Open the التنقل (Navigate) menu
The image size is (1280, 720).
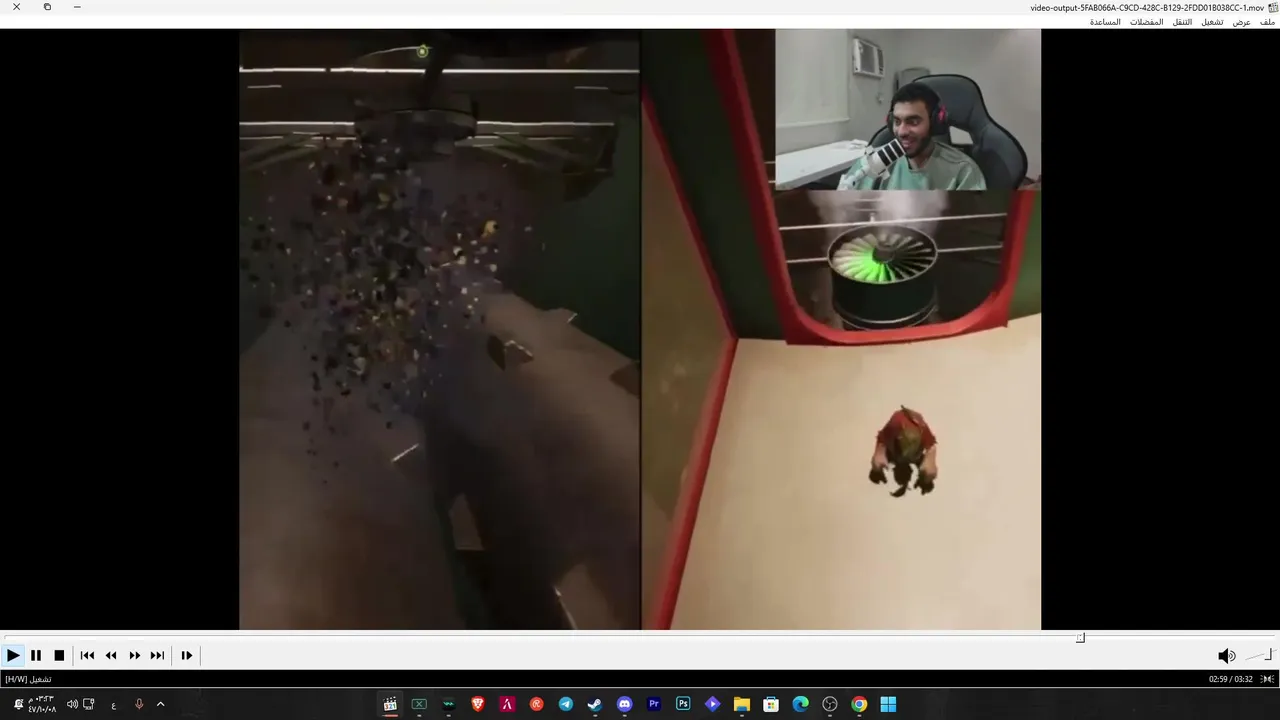tap(1182, 22)
